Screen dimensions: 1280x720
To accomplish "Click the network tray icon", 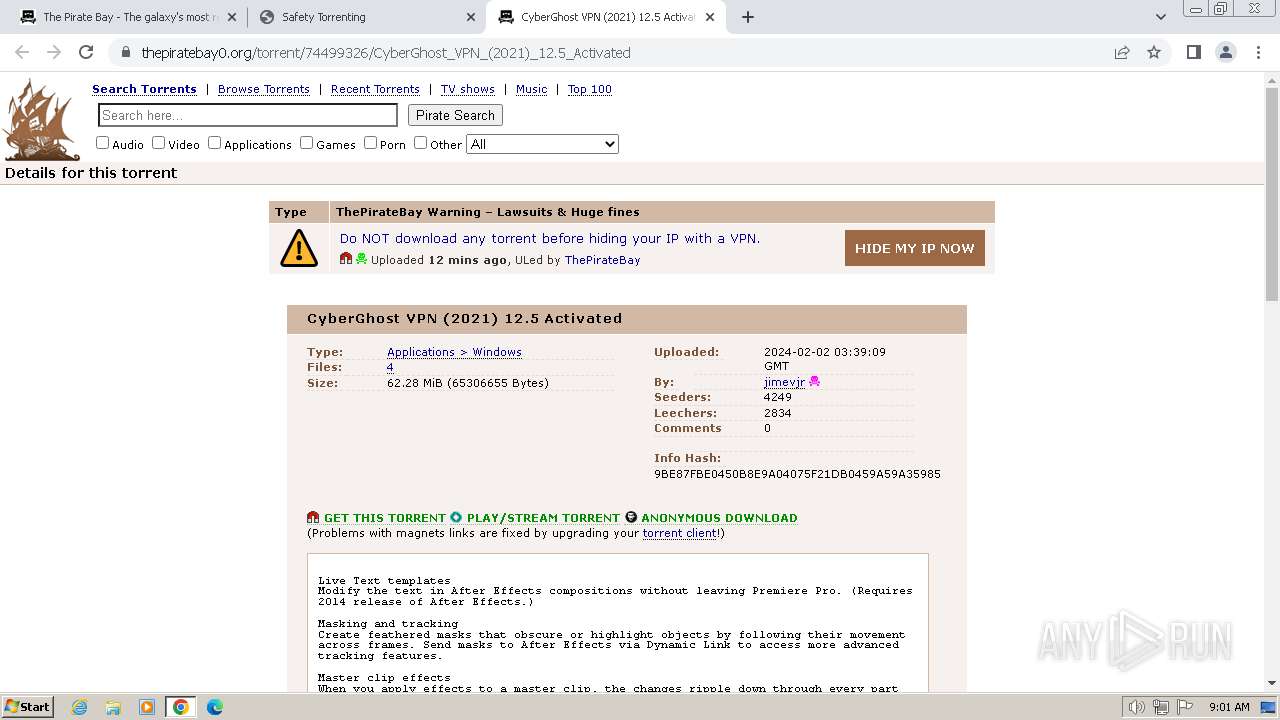I will [1161, 707].
